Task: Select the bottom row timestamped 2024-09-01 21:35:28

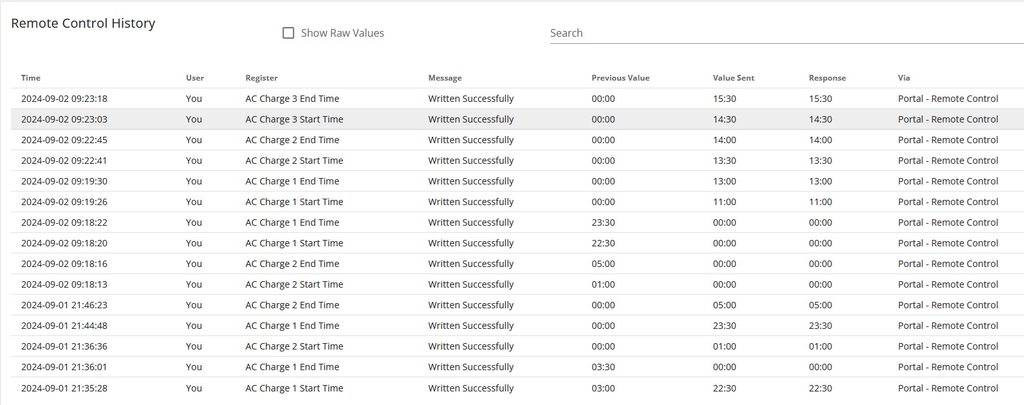Action: point(64,388)
